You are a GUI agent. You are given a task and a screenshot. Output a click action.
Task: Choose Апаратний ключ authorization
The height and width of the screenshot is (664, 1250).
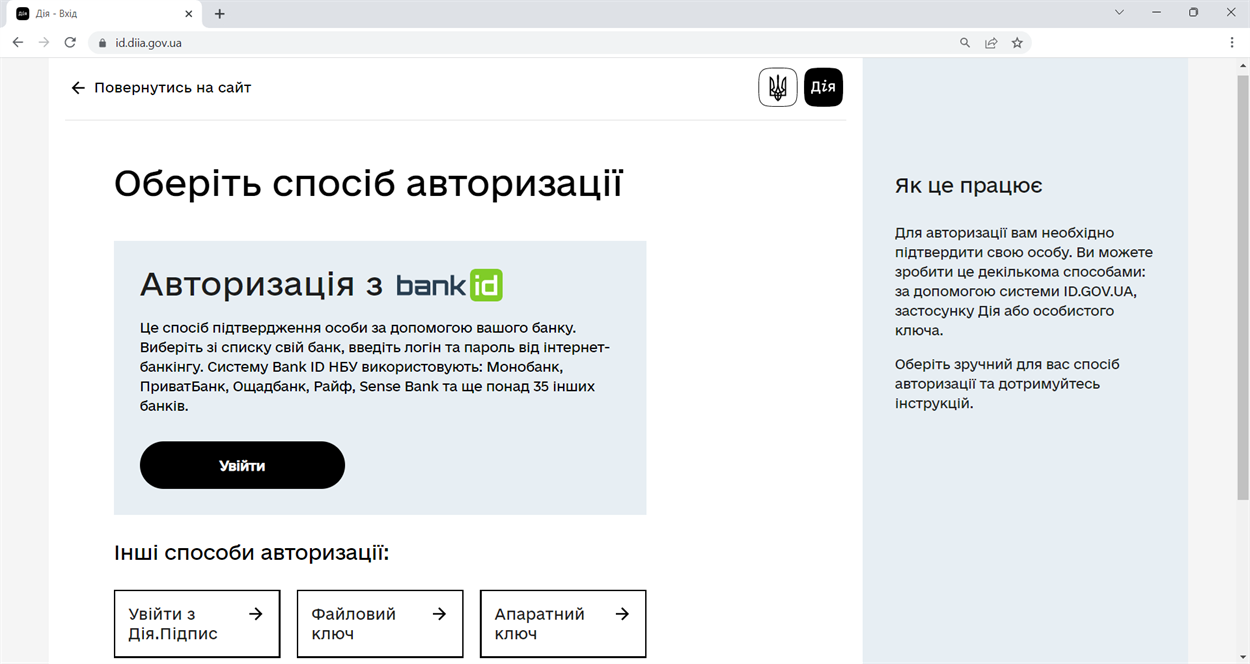tap(563, 624)
